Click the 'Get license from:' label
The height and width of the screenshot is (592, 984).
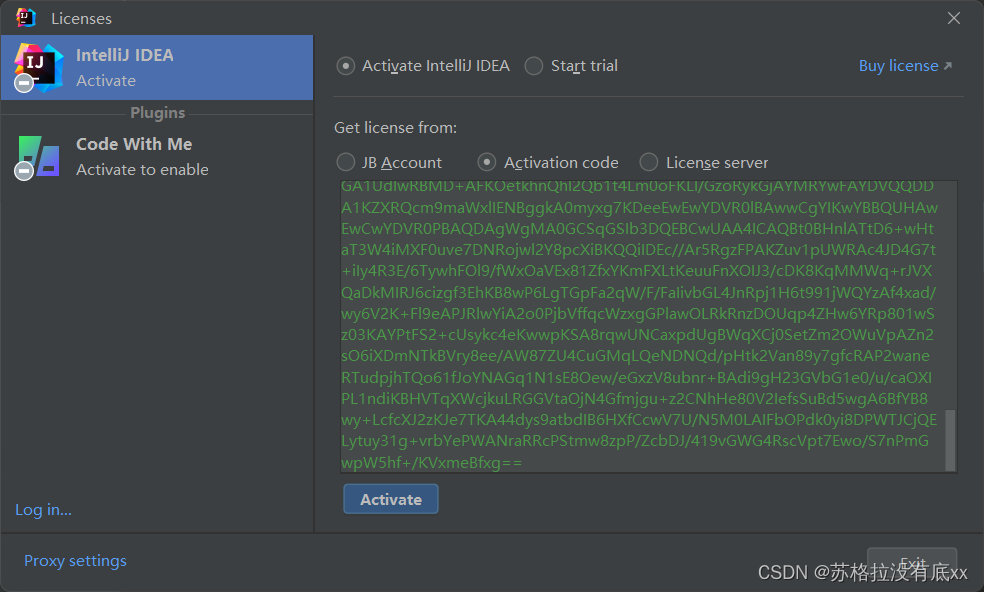395,128
